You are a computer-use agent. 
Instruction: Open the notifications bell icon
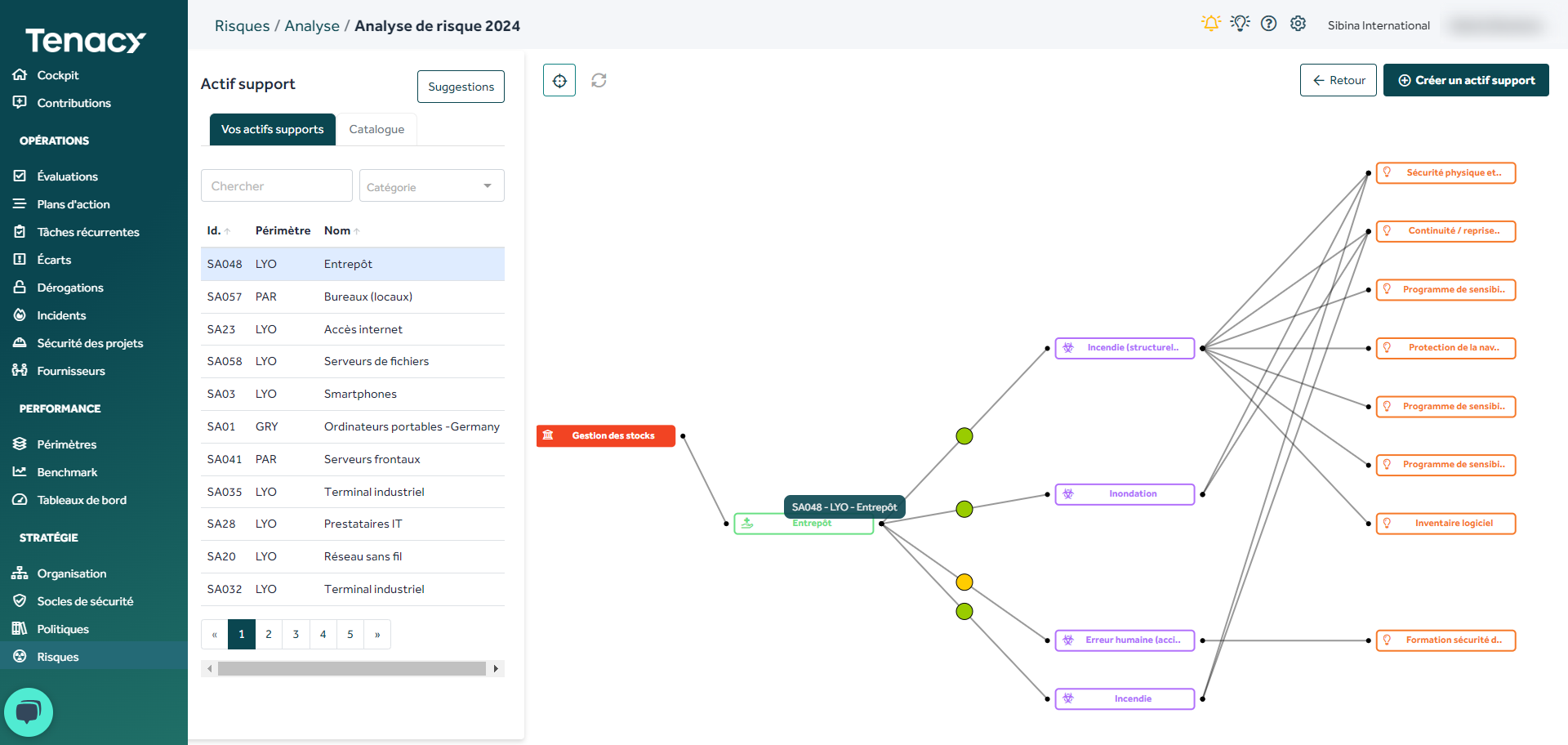coord(1210,24)
